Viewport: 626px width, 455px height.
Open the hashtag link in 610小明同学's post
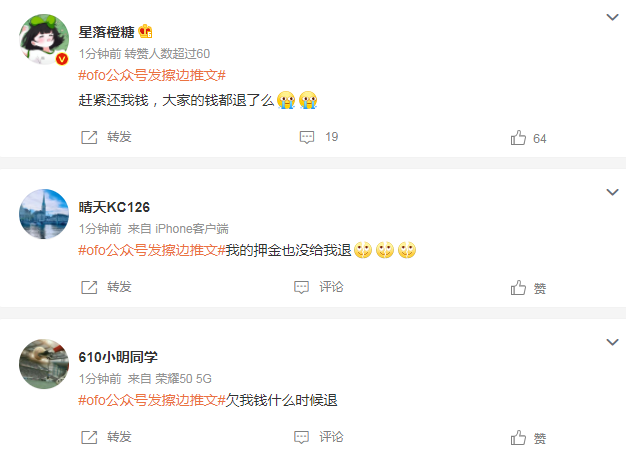coord(152,400)
